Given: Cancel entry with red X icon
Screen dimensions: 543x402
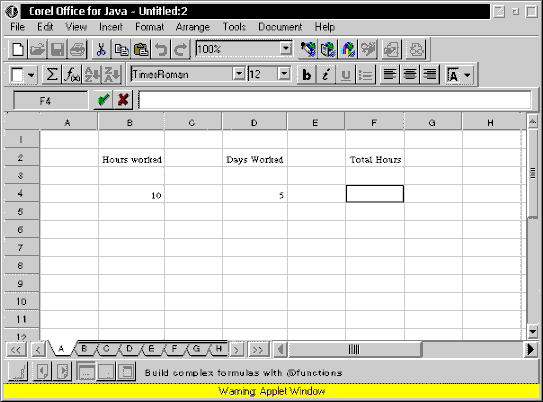Looking at the screenshot, I should (123, 100).
